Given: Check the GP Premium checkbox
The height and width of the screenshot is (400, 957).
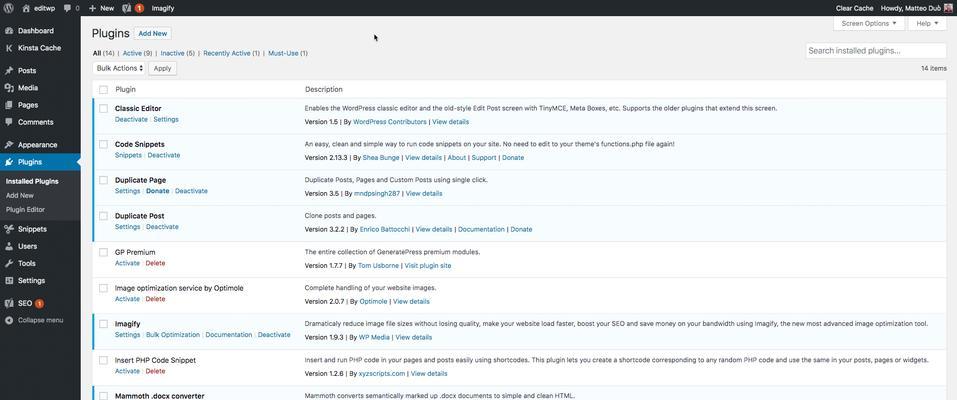Looking at the screenshot, I should (x=103, y=252).
